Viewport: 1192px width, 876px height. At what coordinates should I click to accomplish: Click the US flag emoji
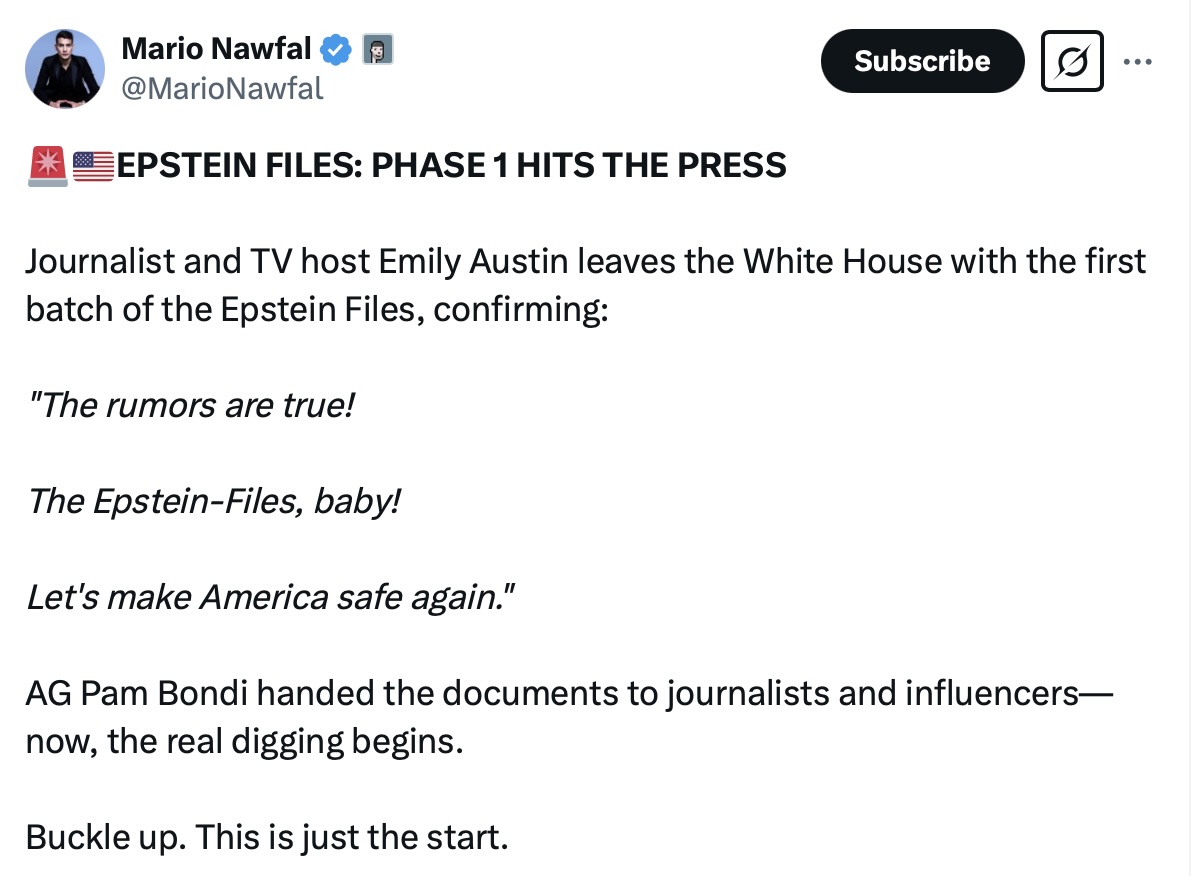[x=93, y=165]
